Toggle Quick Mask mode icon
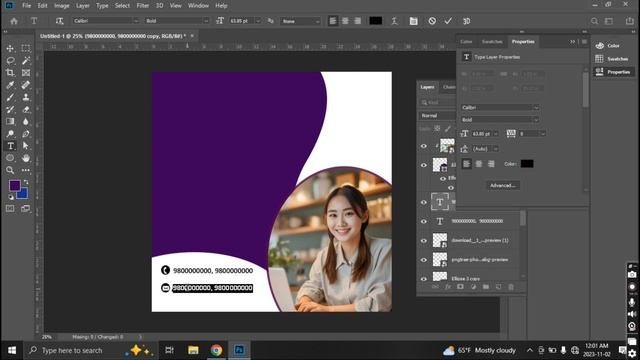The image size is (640, 360). point(10,209)
